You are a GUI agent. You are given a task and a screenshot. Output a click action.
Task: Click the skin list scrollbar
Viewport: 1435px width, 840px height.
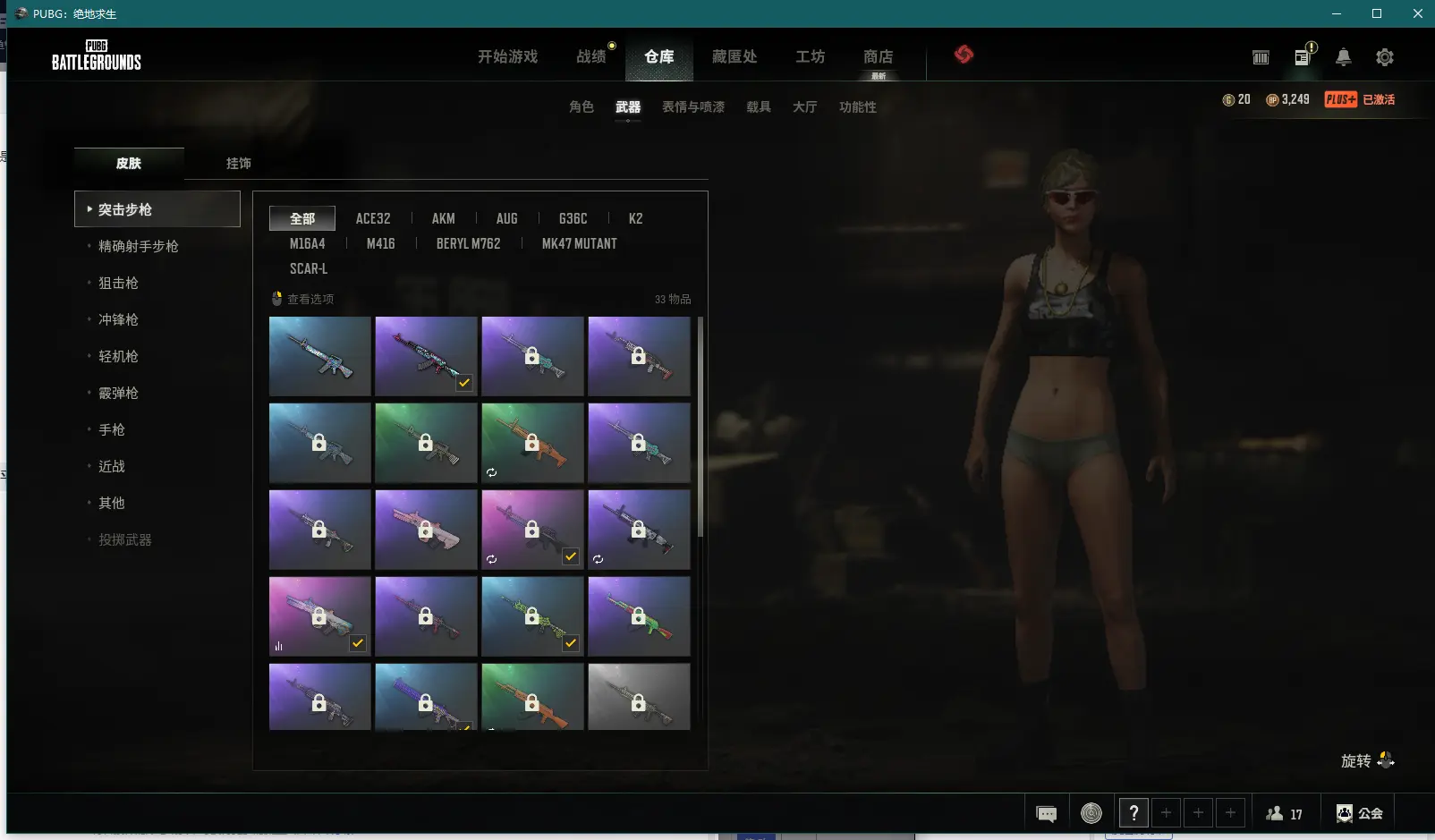(x=700, y=427)
